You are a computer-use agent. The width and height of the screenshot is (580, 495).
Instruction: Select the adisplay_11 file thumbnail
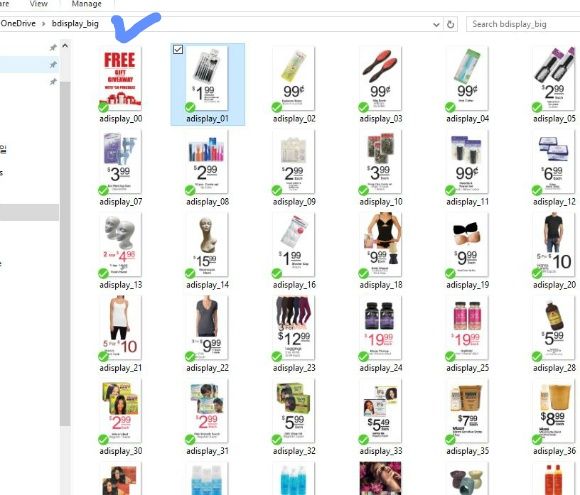click(x=467, y=161)
